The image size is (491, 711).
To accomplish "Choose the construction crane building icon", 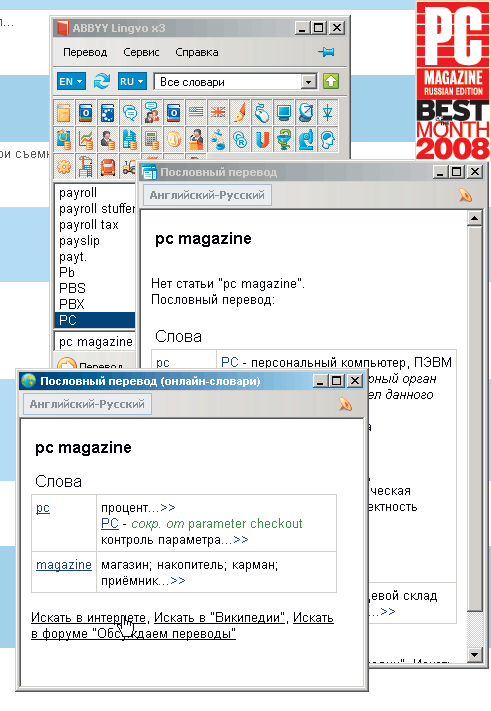I will pyautogui.click(x=86, y=167).
